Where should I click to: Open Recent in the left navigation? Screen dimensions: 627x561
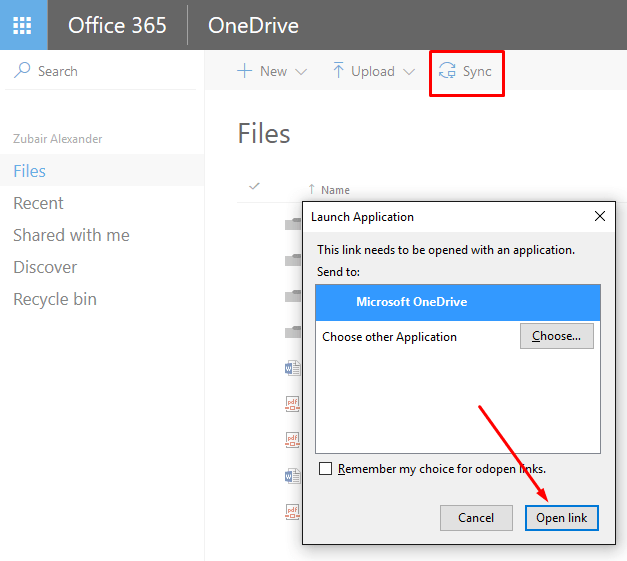(x=38, y=203)
